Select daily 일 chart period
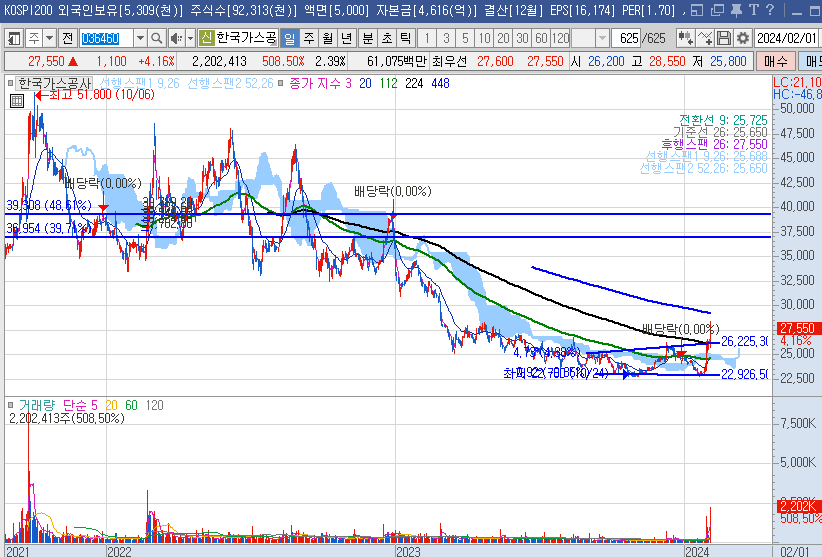The width and height of the screenshot is (822, 557). pyautogui.click(x=289, y=38)
